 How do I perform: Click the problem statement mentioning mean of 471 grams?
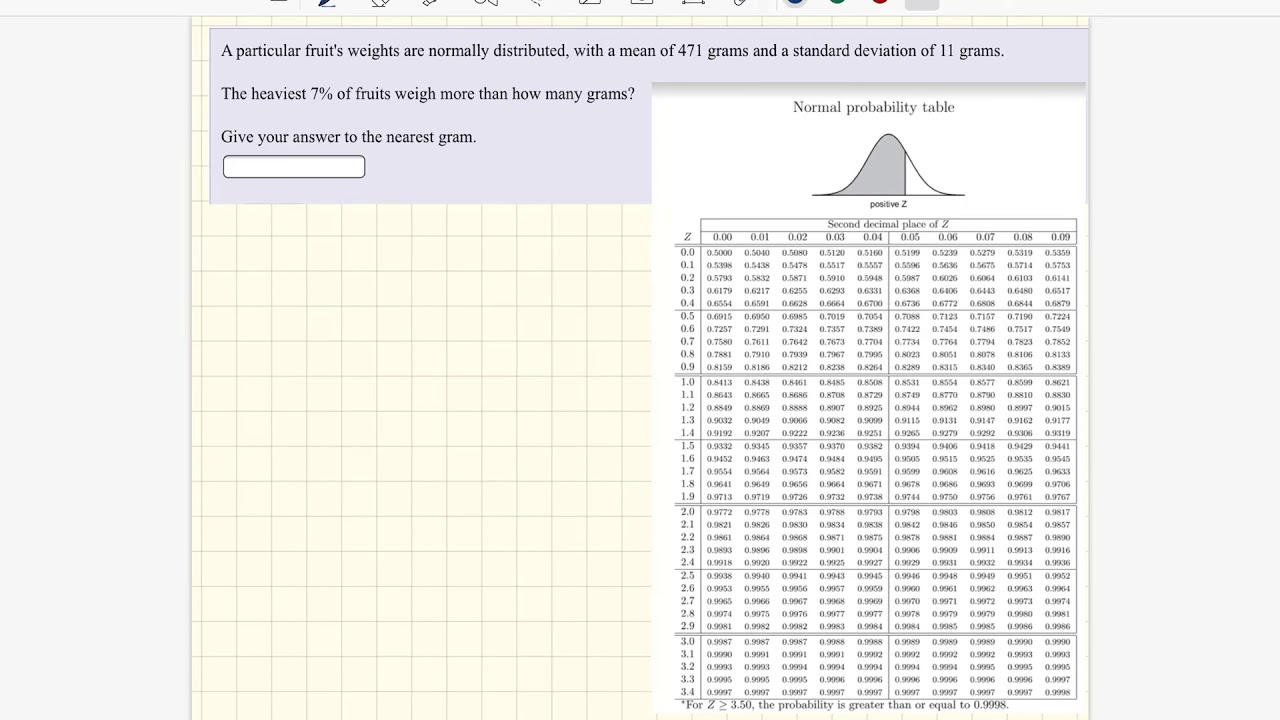coord(613,51)
